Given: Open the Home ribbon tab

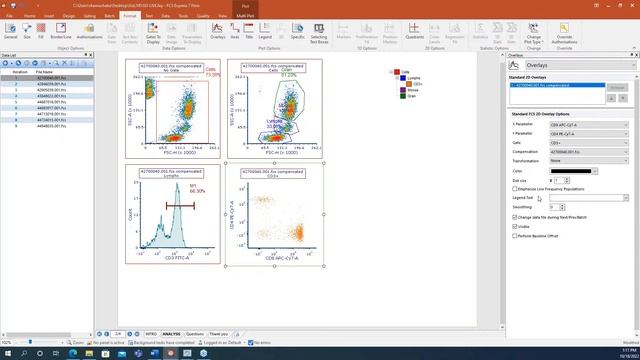Looking at the screenshot, I should pyautogui.click(x=29, y=16).
